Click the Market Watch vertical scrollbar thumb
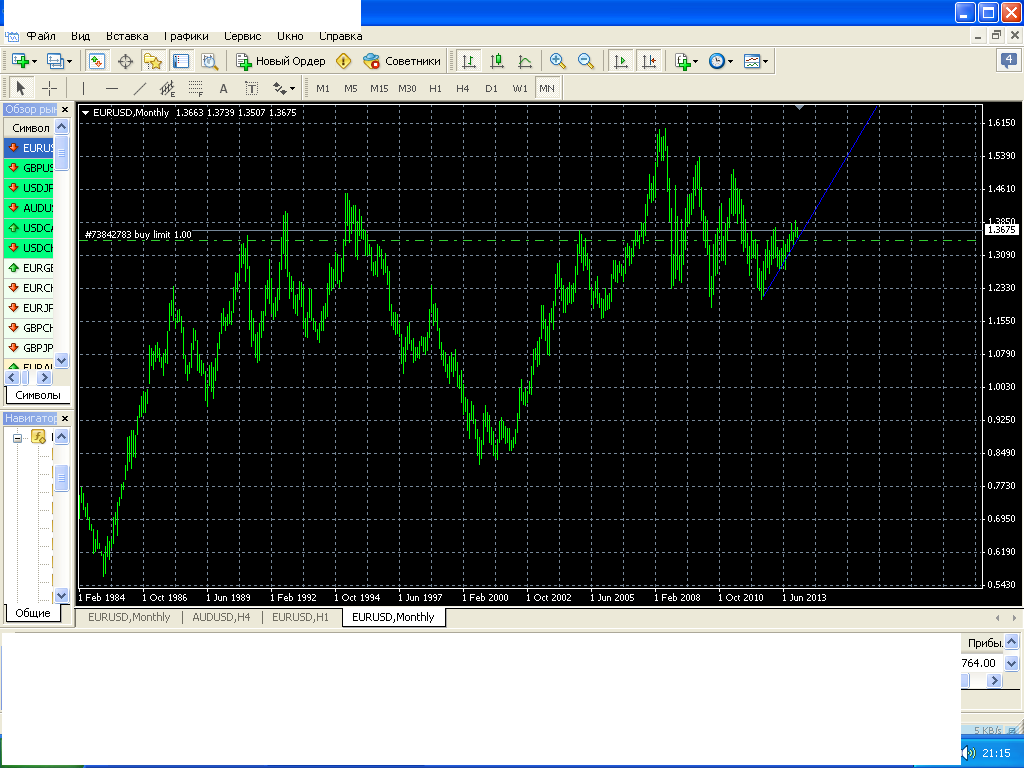The image size is (1024, 768). (61, 152)
